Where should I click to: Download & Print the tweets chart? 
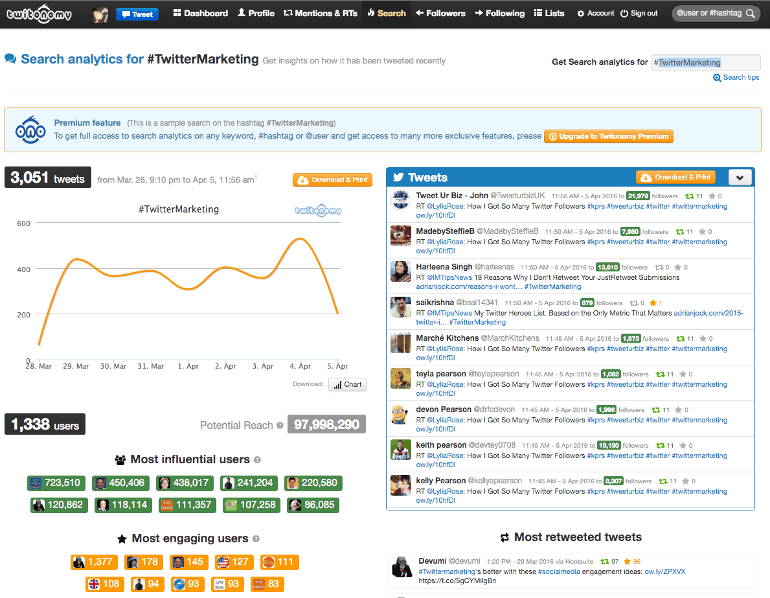point(332,180)
